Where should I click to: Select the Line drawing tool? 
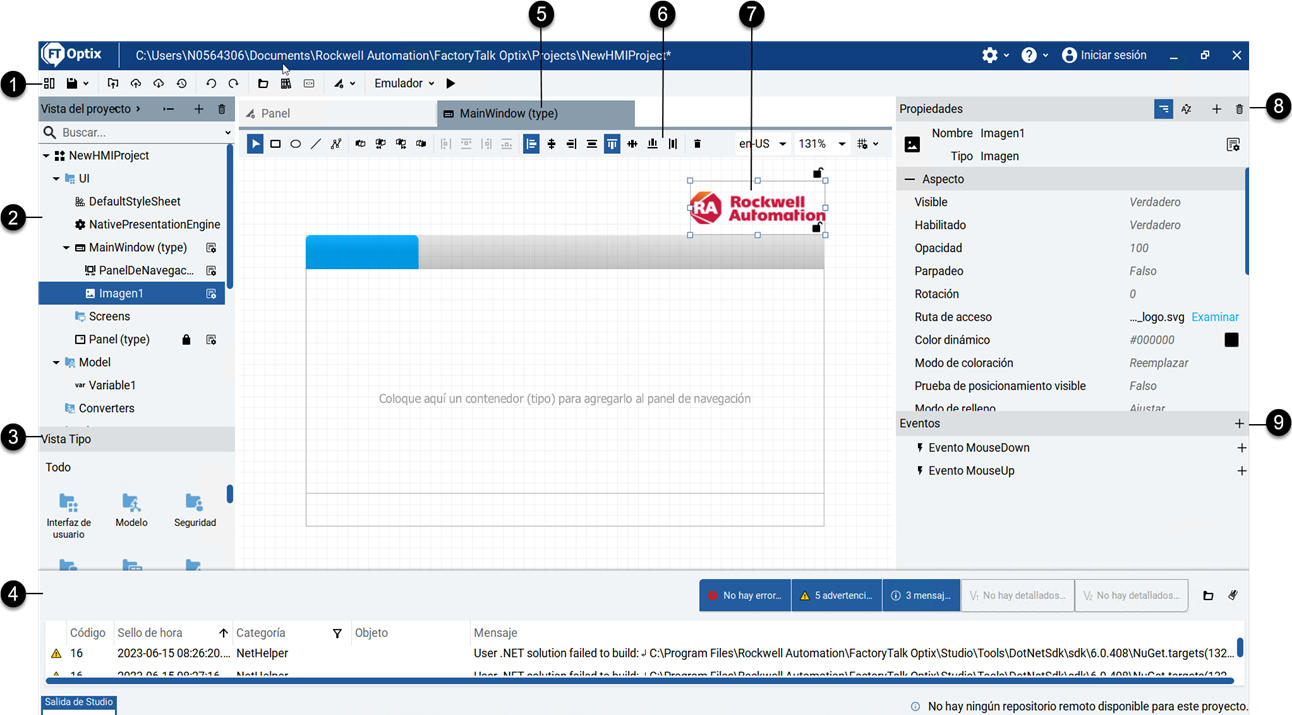click(x=314, y=143)
